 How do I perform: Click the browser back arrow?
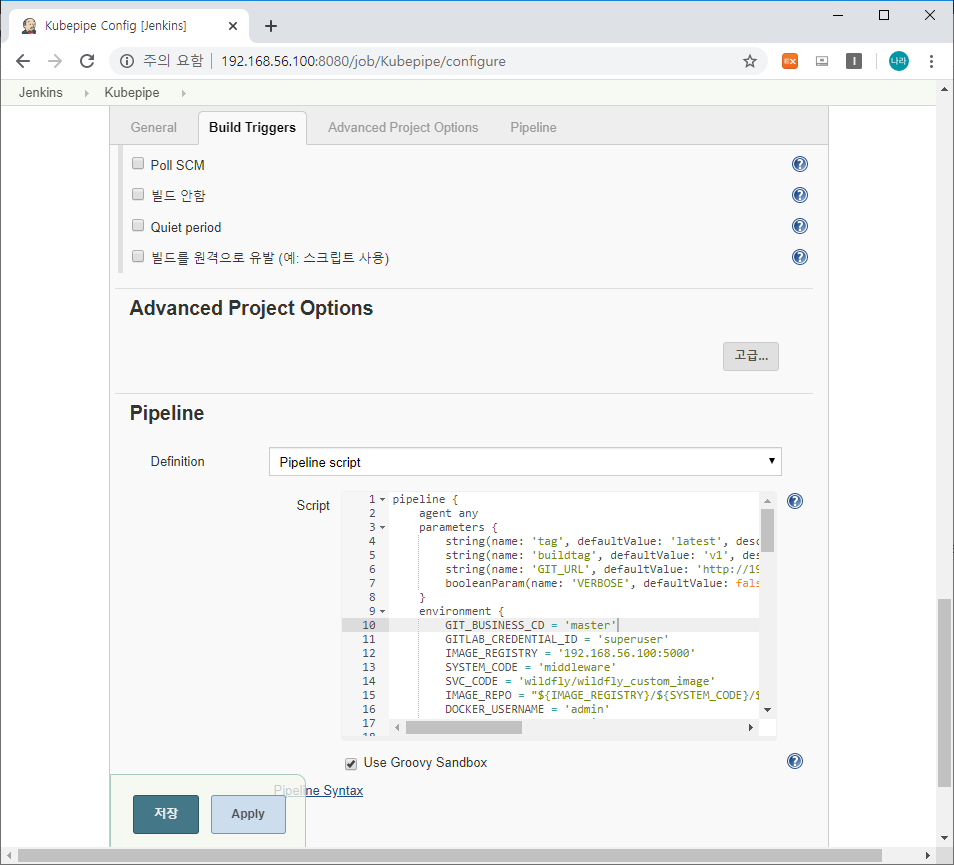tap(23, 61)
